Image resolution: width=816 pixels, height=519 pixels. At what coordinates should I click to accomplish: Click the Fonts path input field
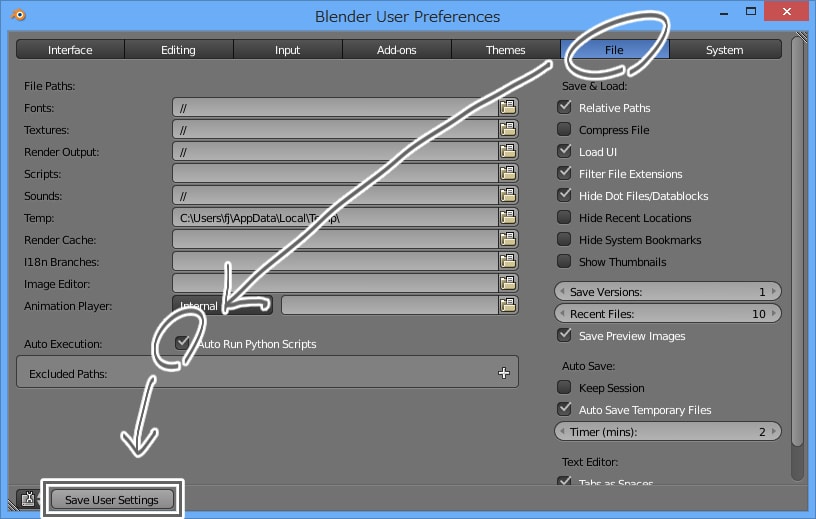point(335,108)
